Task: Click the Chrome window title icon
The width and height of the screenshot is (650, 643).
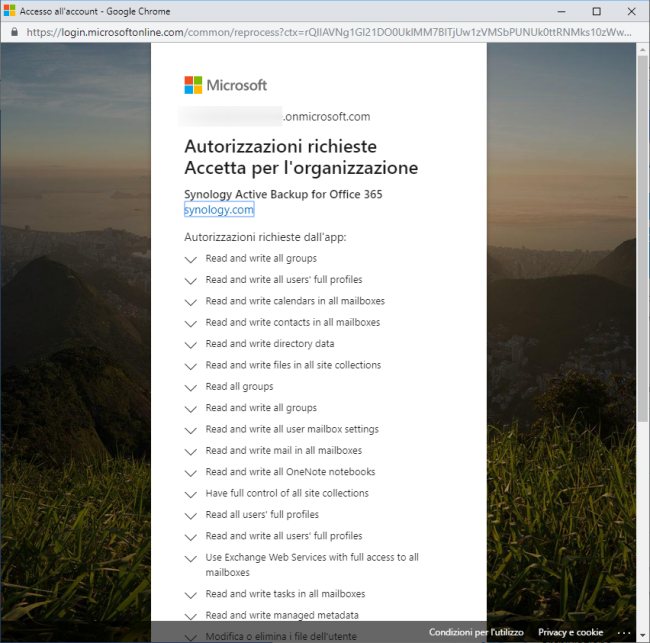Action: click(9, 11)
